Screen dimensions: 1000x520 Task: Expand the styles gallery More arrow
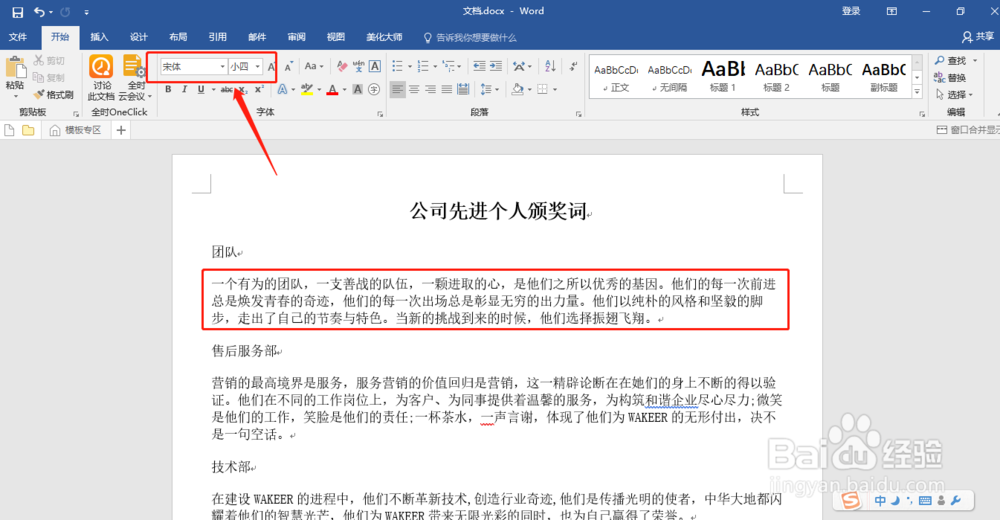917,93
